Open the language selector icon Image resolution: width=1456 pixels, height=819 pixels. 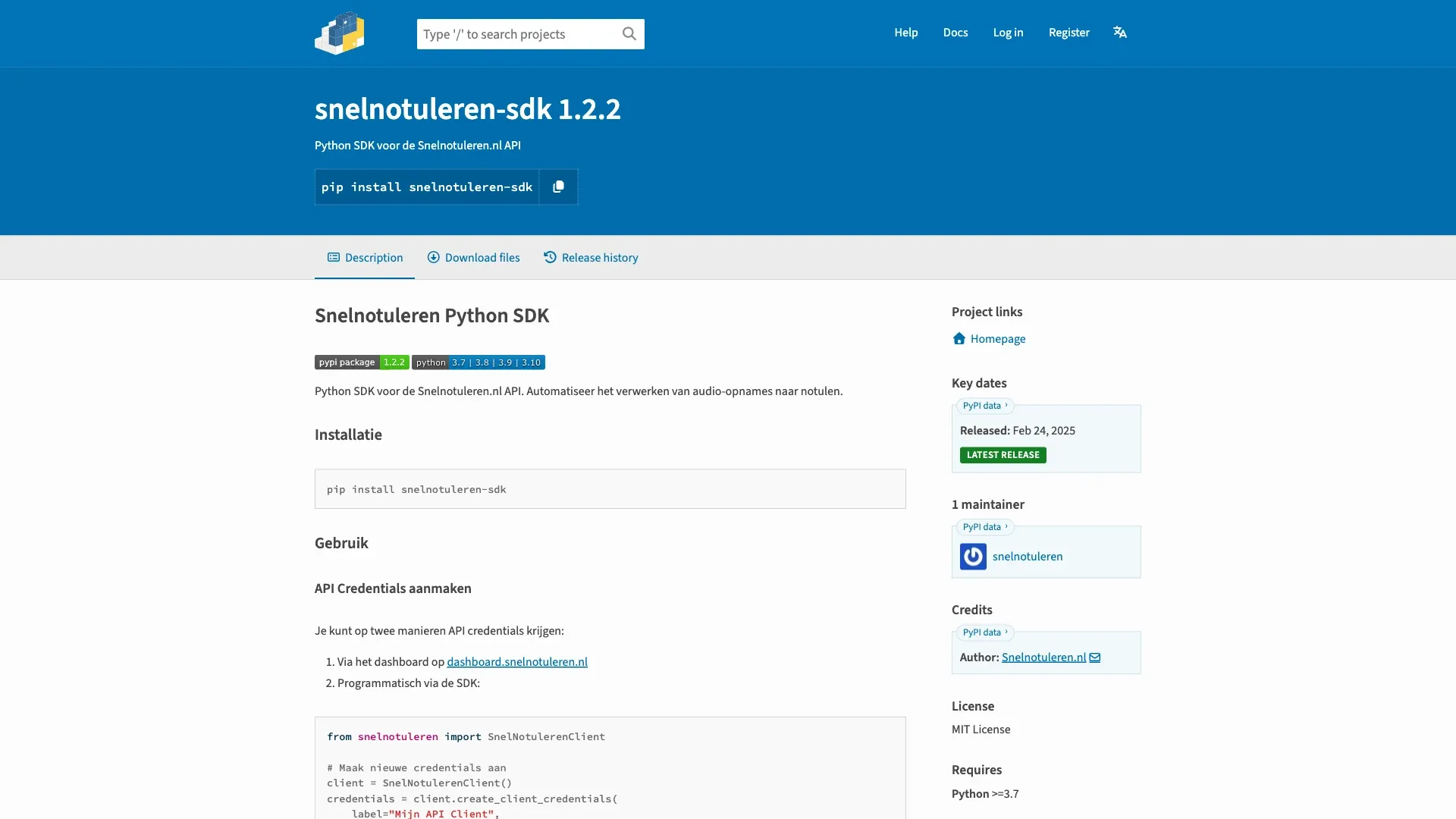click(x=1120, y=32)
